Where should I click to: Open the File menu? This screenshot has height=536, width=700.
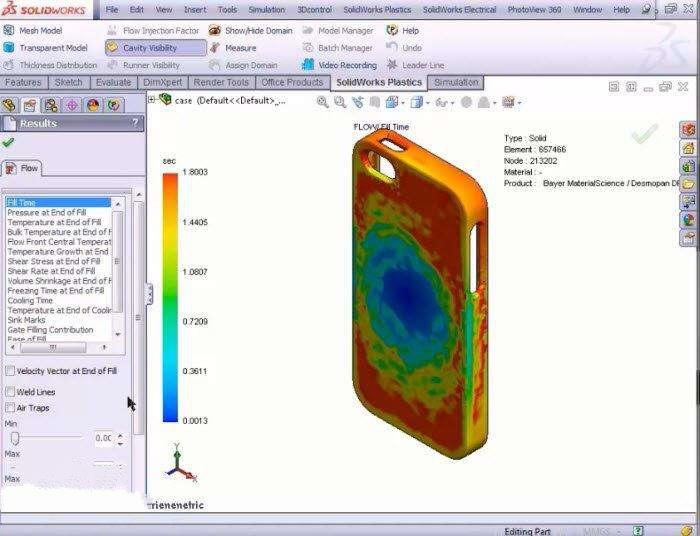[112, 9]
